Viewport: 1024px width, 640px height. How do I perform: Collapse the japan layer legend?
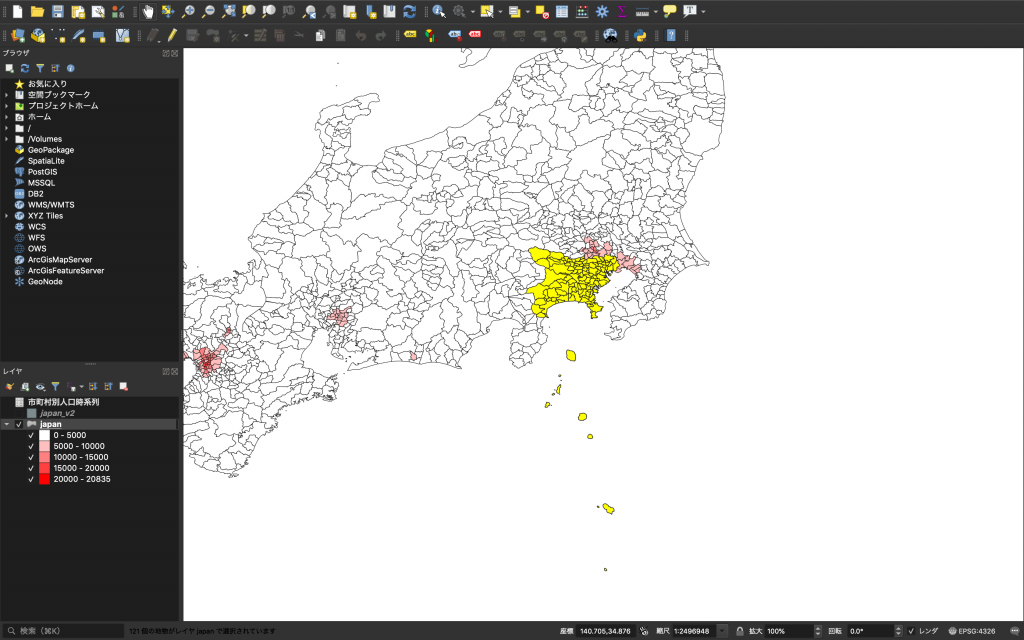[7, 424]
